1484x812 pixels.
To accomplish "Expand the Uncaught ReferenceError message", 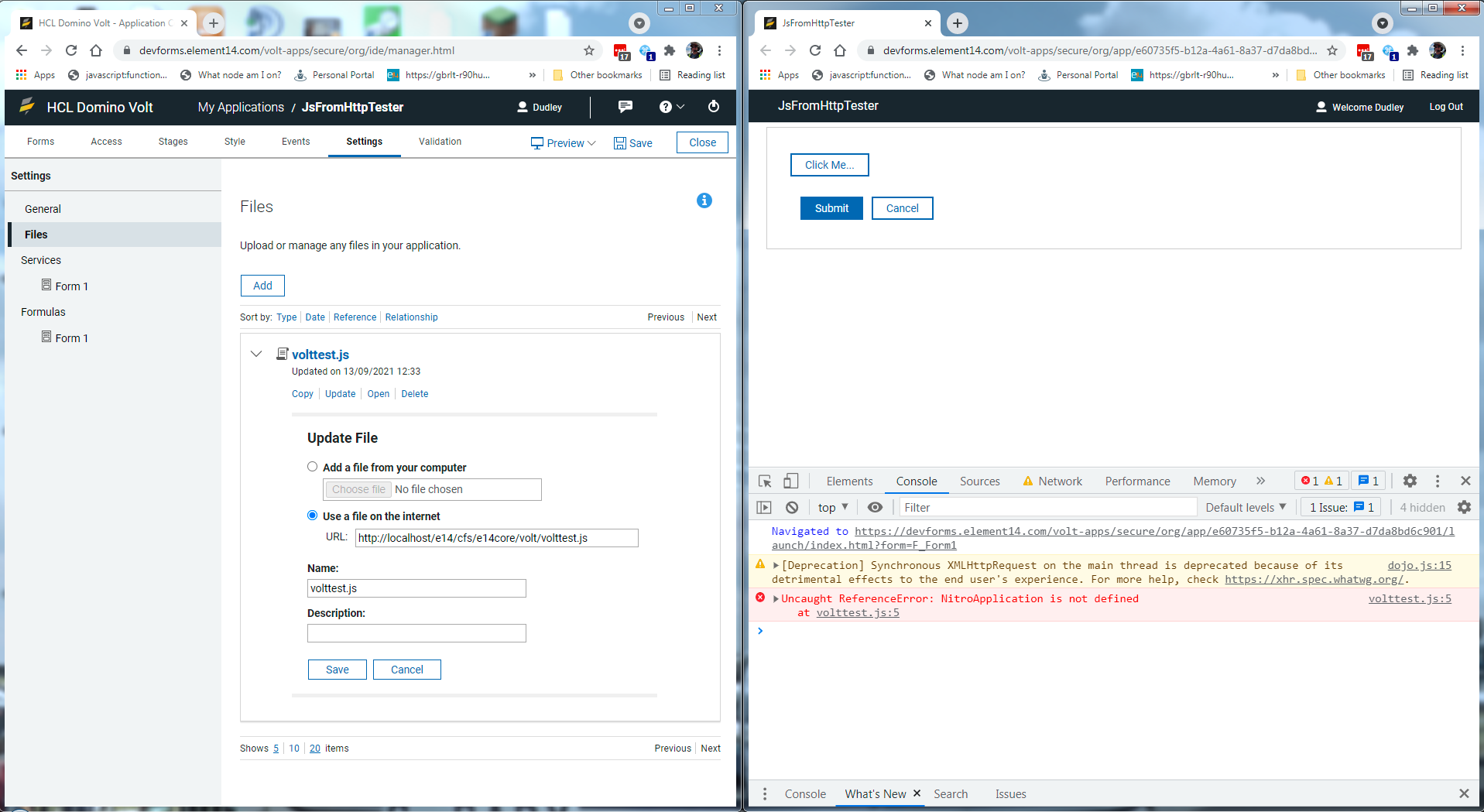I will (776, 599).
